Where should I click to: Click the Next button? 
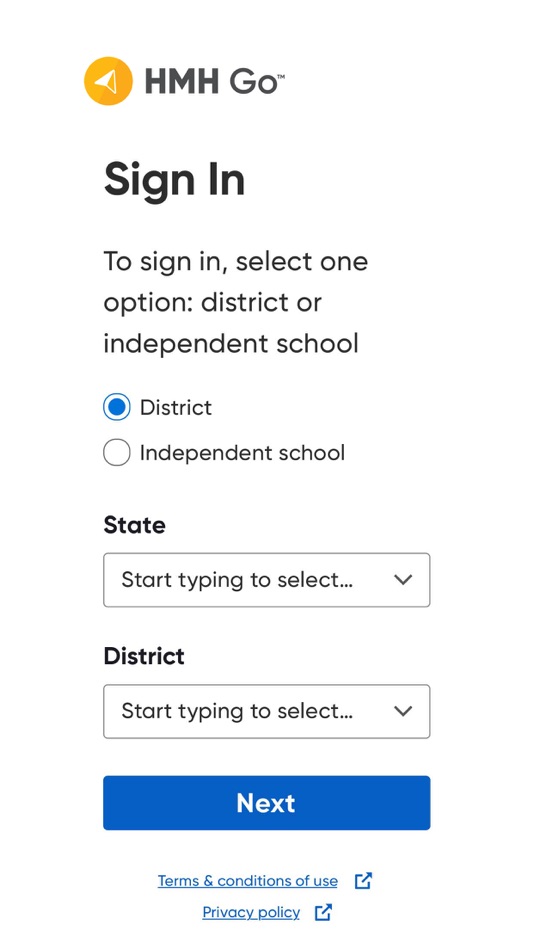coord(267,803)
